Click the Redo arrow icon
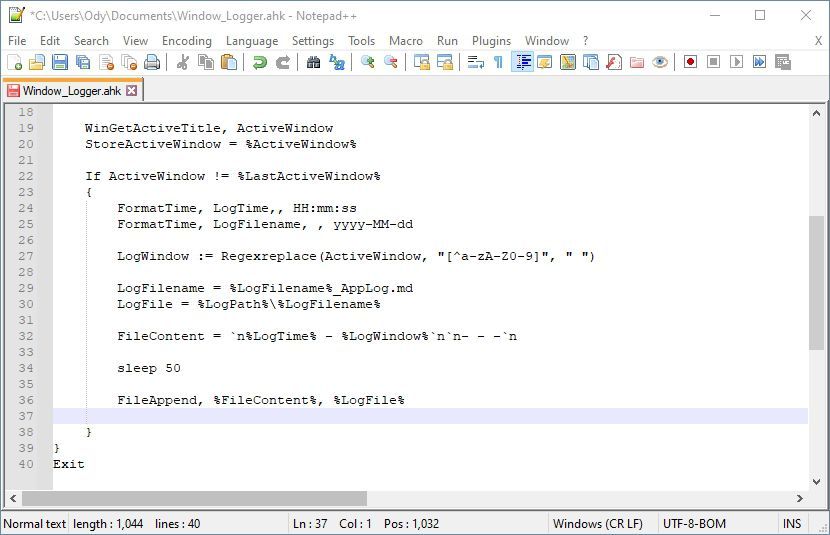830x535 pixels. pyautogui.click(x=283, y=62)
